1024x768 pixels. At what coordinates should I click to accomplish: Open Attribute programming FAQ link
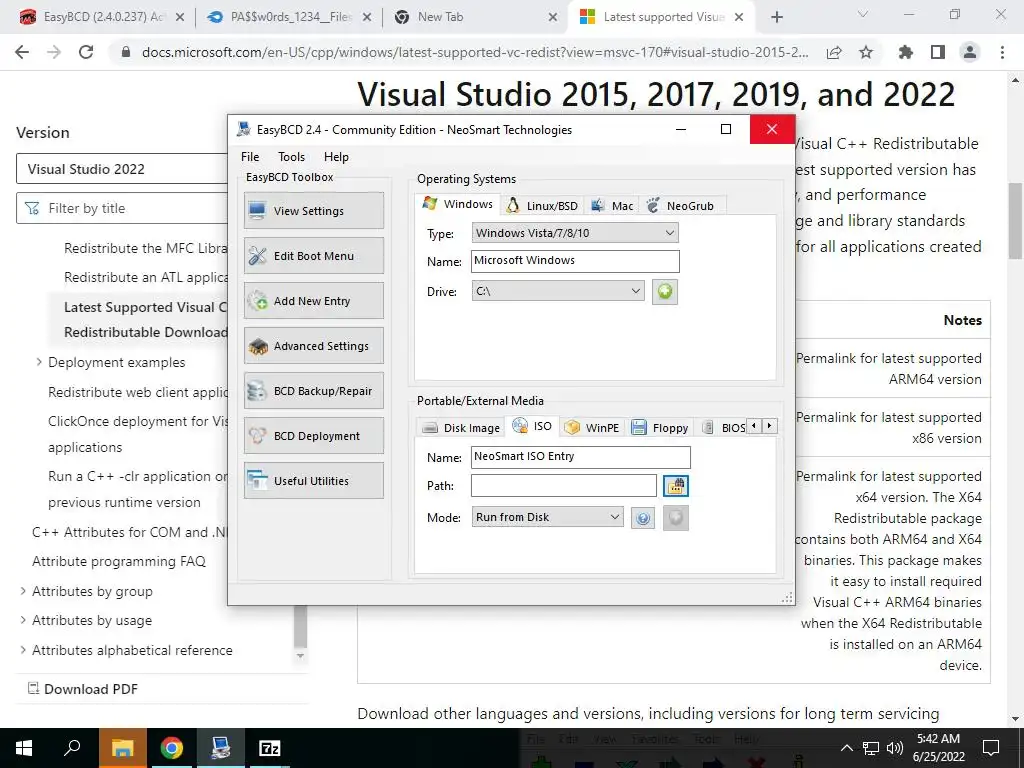pos(119,562)
